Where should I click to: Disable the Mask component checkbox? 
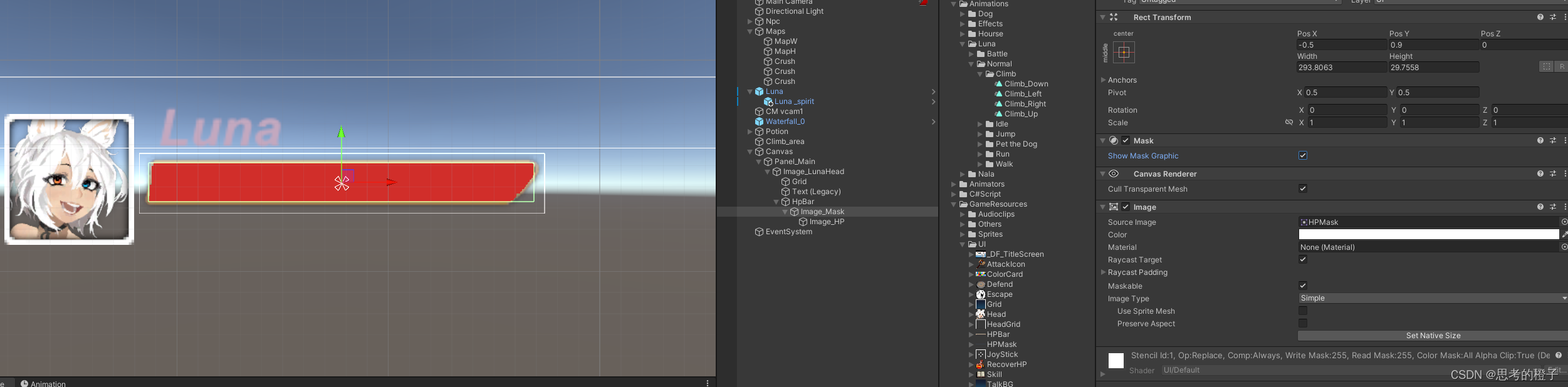click(1126, 140)
